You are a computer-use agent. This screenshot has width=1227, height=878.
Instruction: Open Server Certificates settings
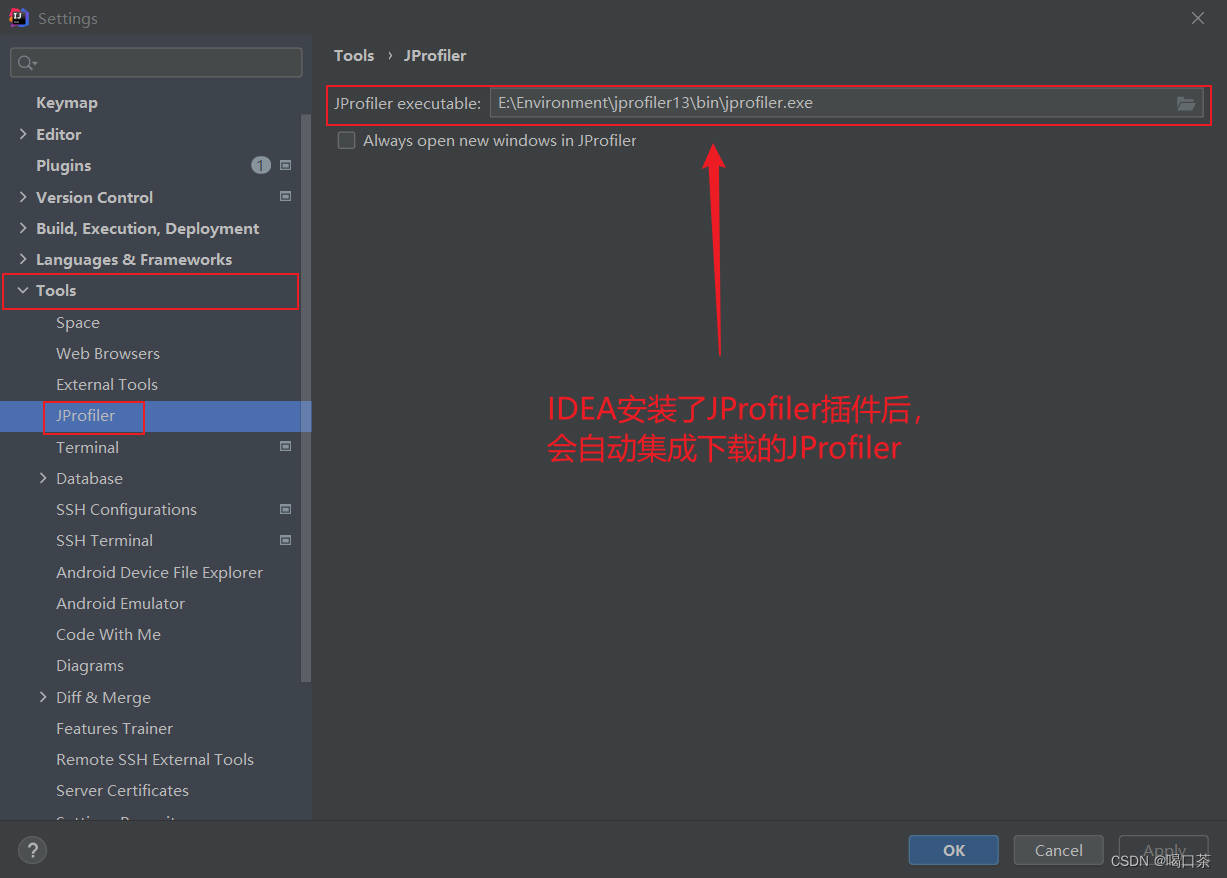pos(122,790)
